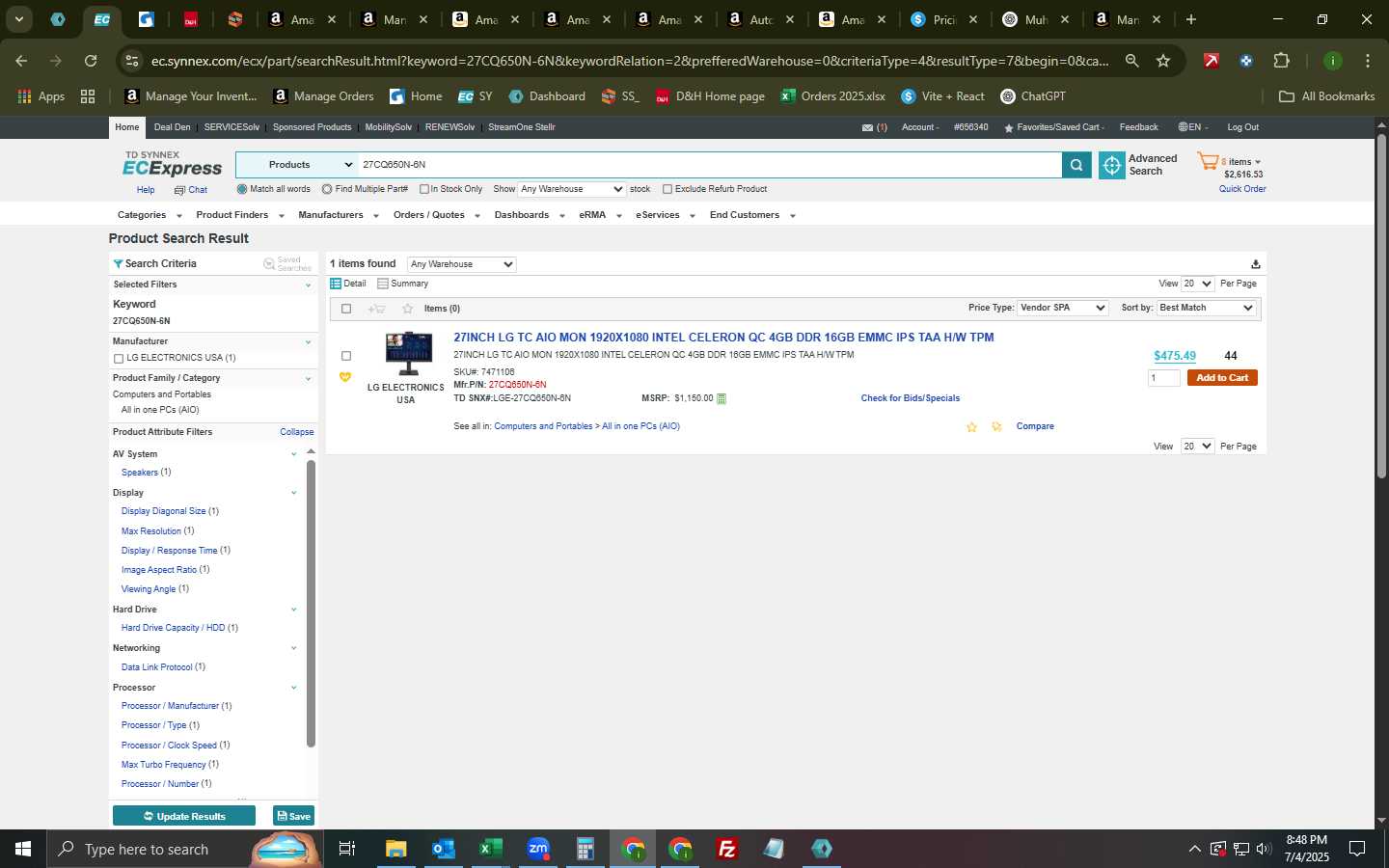Open the Manufacturers menu

click(x=338, y=215)
